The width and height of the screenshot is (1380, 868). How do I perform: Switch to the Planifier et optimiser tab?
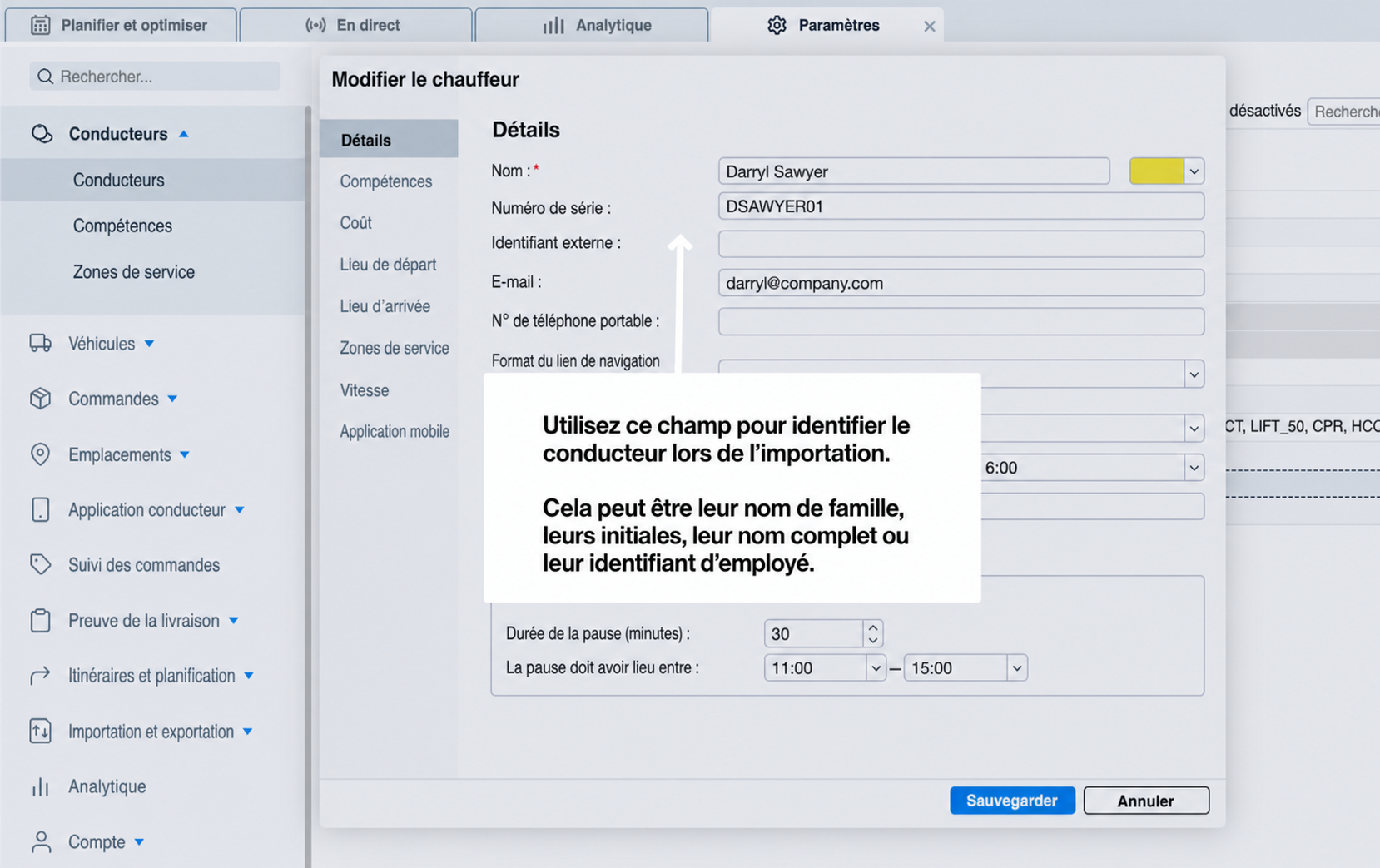coord(121,25)
